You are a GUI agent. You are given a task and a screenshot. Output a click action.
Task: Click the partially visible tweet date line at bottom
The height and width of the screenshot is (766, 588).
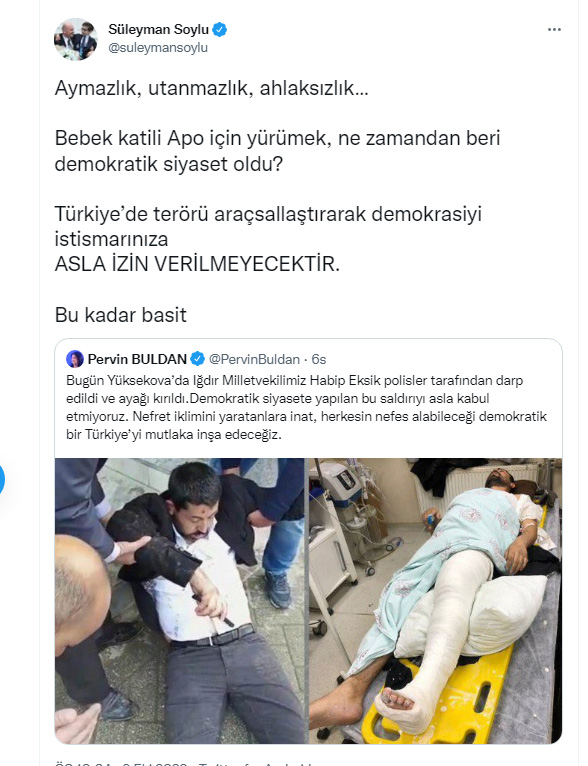[195, 763]
